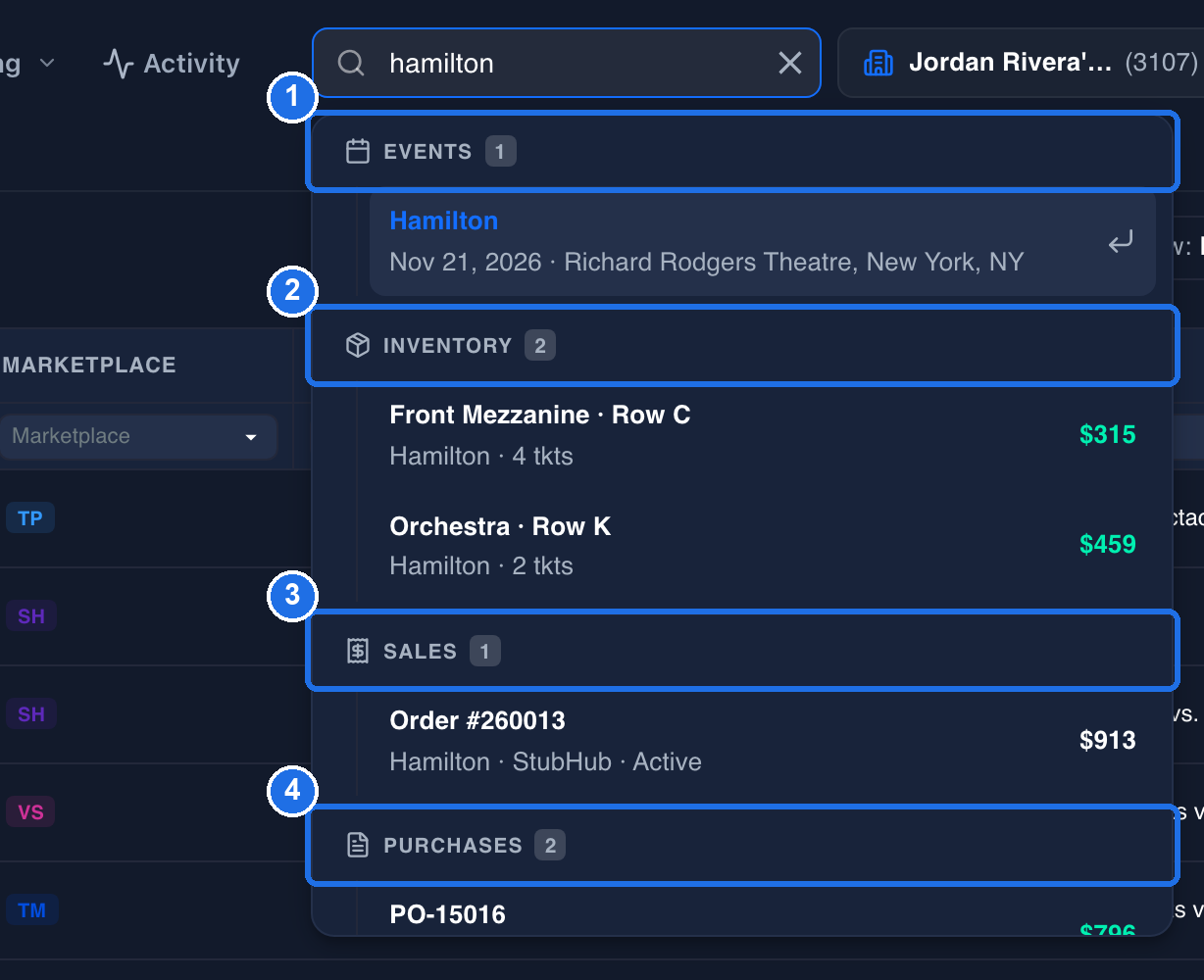Open the Activity tab
This screenshot has height=980, width=1204.
click(172, 64)
